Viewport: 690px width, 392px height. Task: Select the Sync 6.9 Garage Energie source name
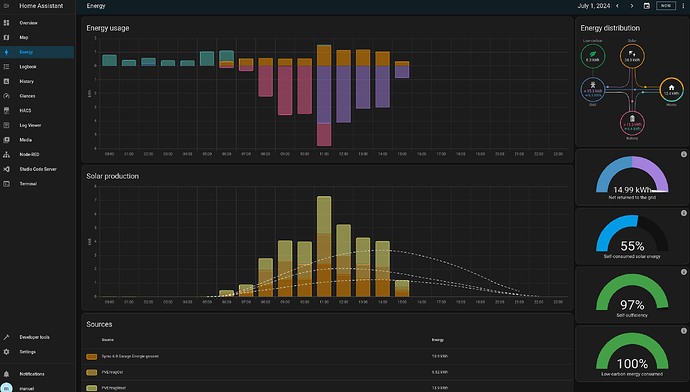tap(130, 356)
